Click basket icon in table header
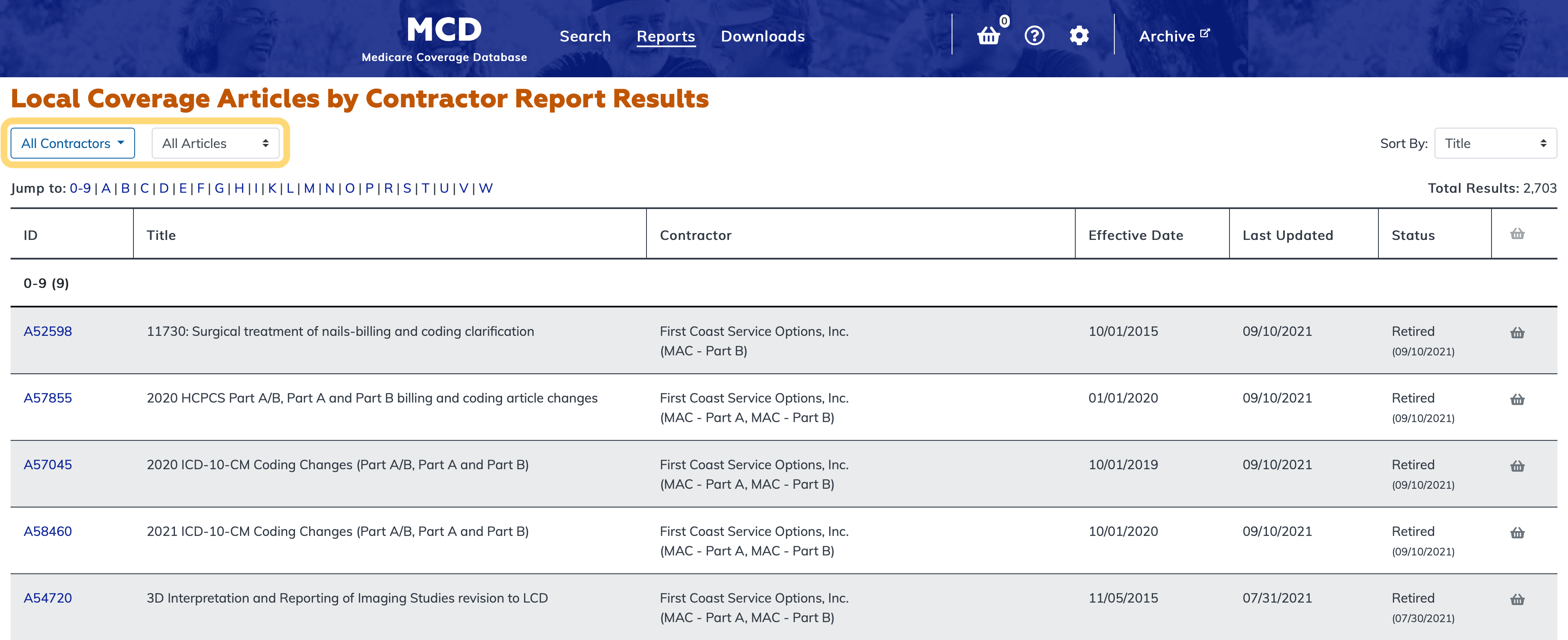 (x=1517, y=234)
